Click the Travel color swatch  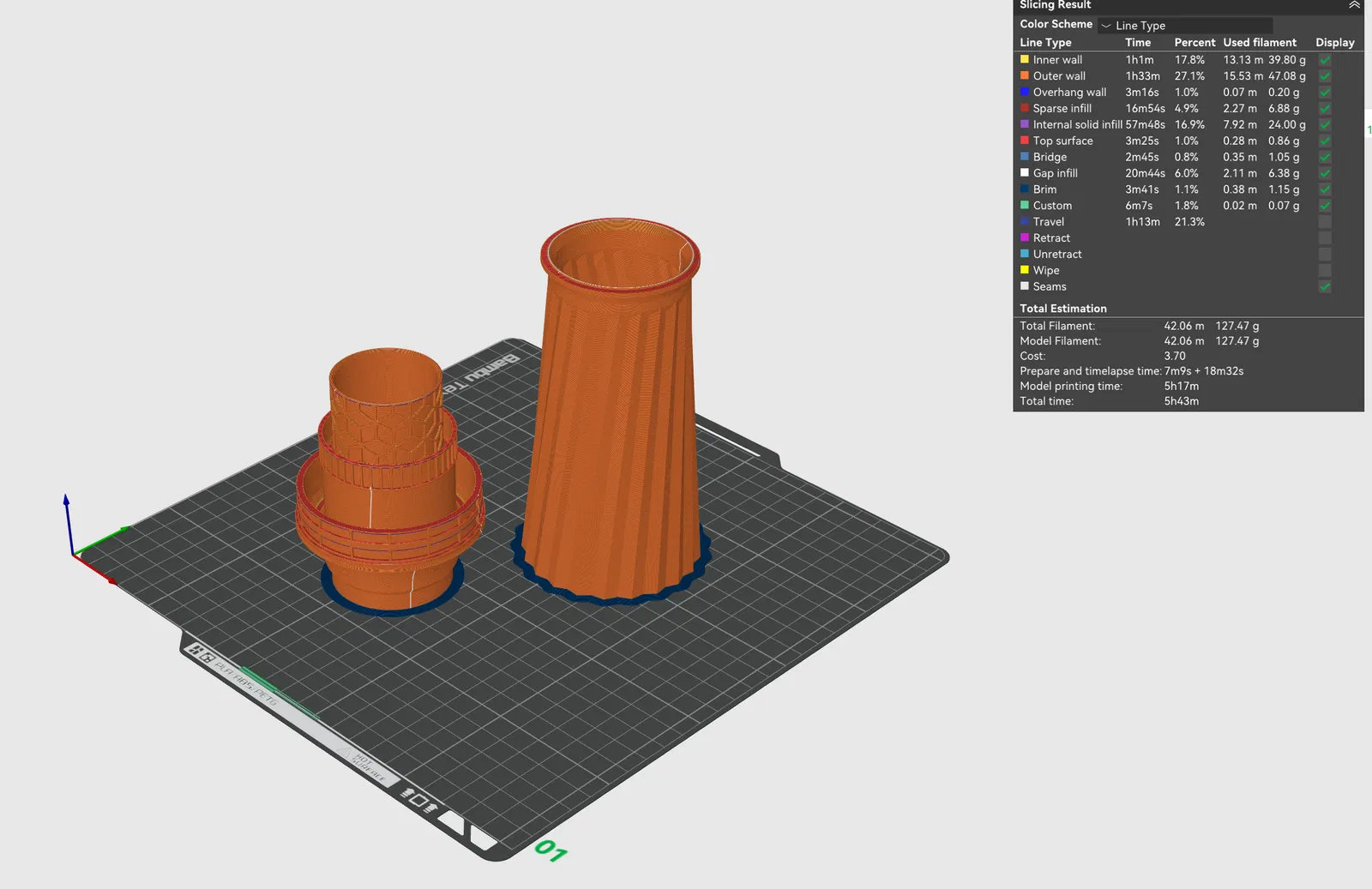[x=1024, y=221]
